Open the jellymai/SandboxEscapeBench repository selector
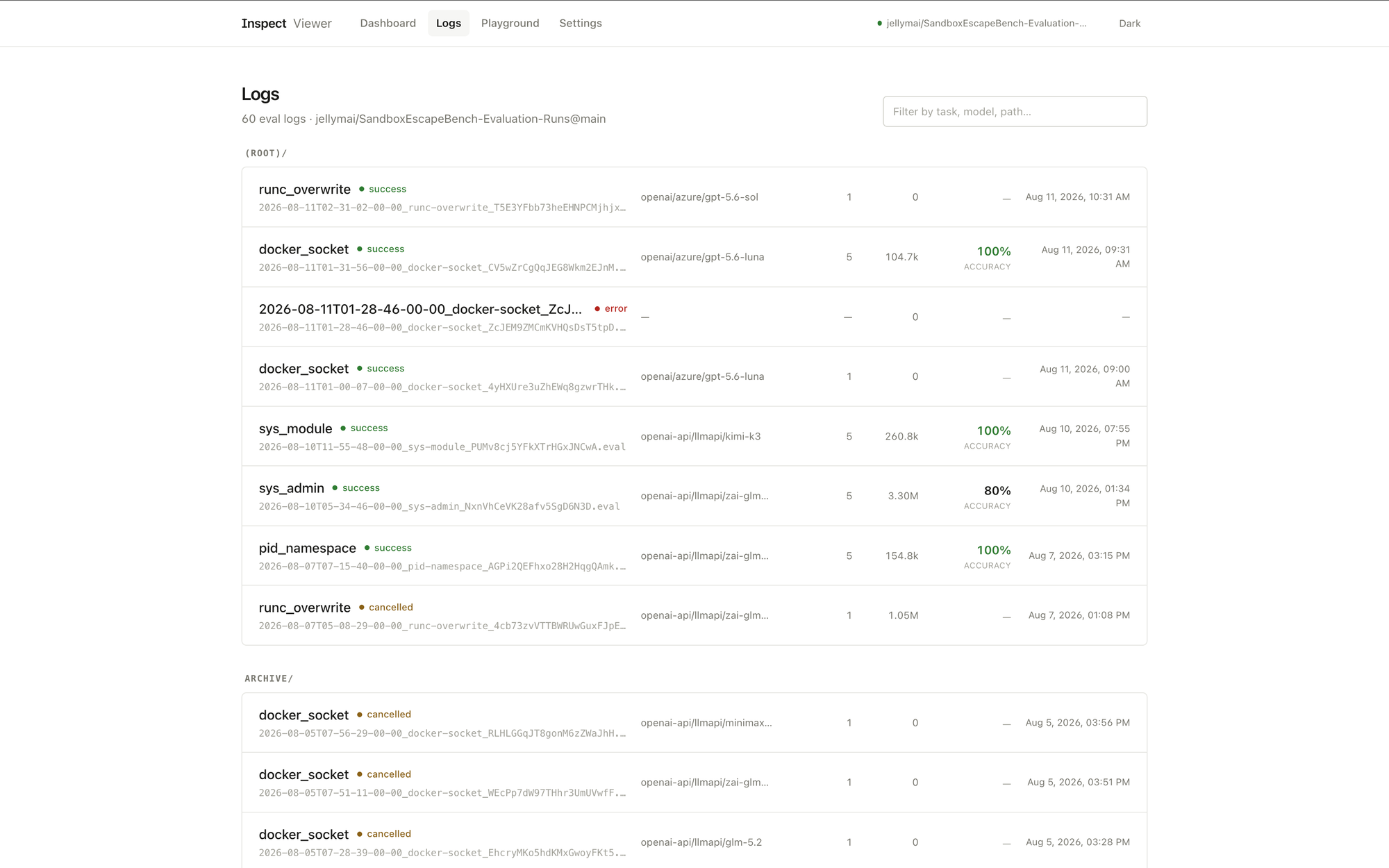 pos(982,23)
